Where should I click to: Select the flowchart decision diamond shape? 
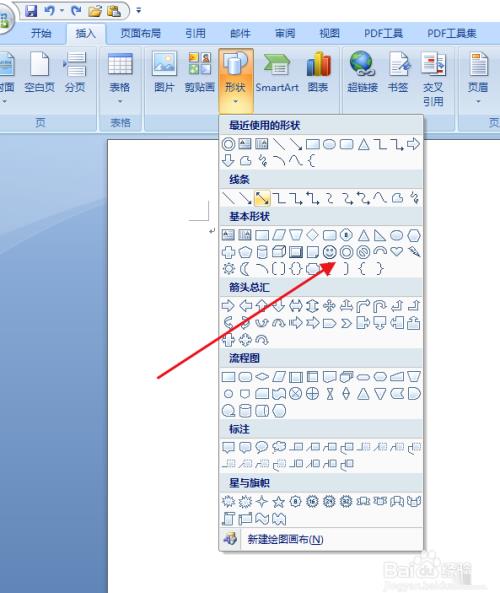262,377
